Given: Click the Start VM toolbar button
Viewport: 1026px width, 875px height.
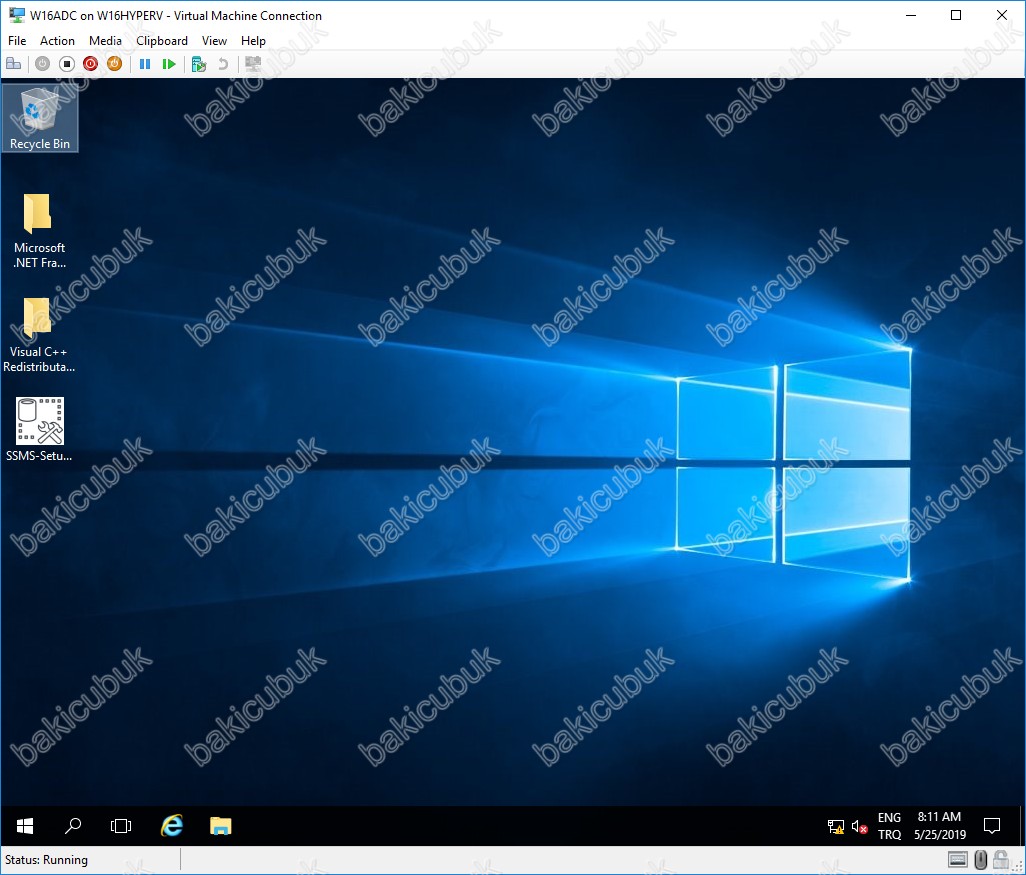Looking at the screenshot, I should 43,63.
